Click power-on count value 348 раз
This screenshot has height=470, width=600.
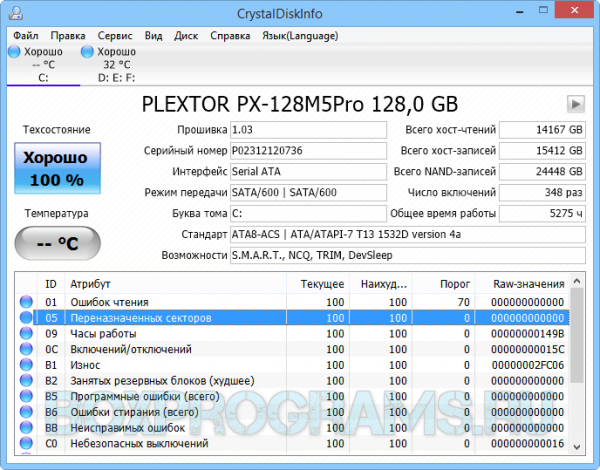pyautogui.click(x=542, y=193)
